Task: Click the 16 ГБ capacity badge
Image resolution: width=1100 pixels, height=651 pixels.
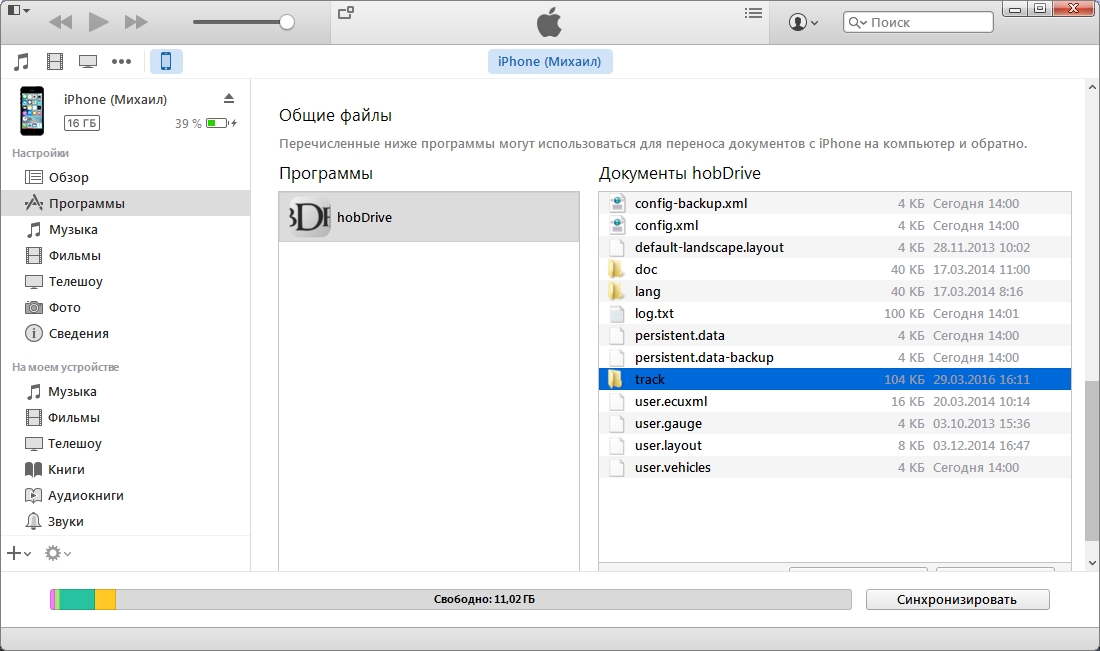Action: [x=82, y=123]
